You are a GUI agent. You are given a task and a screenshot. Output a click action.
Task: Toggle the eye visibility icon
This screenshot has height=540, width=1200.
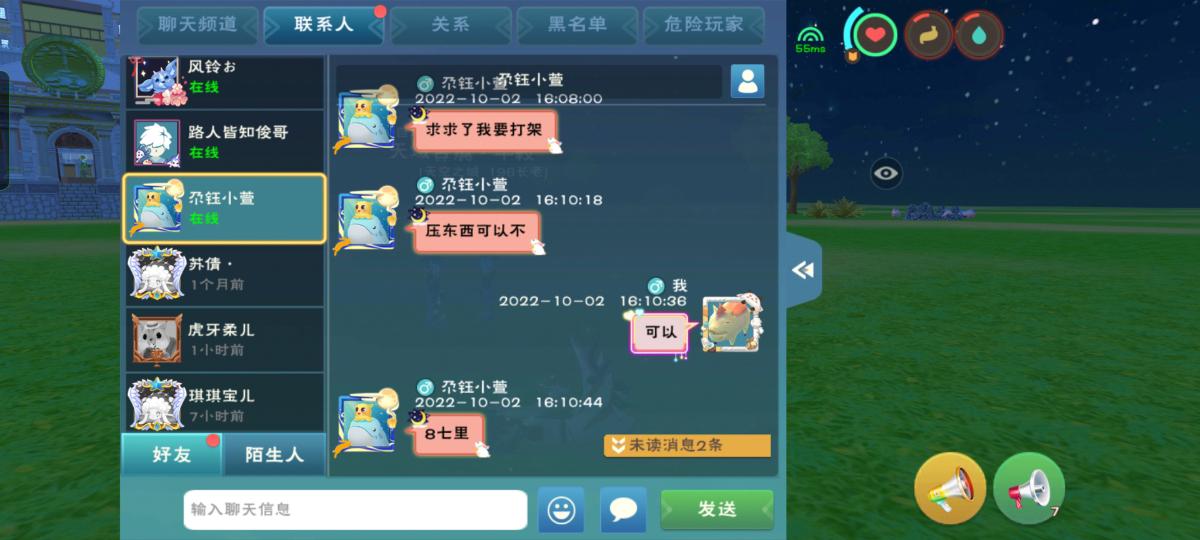coord(886,173)
